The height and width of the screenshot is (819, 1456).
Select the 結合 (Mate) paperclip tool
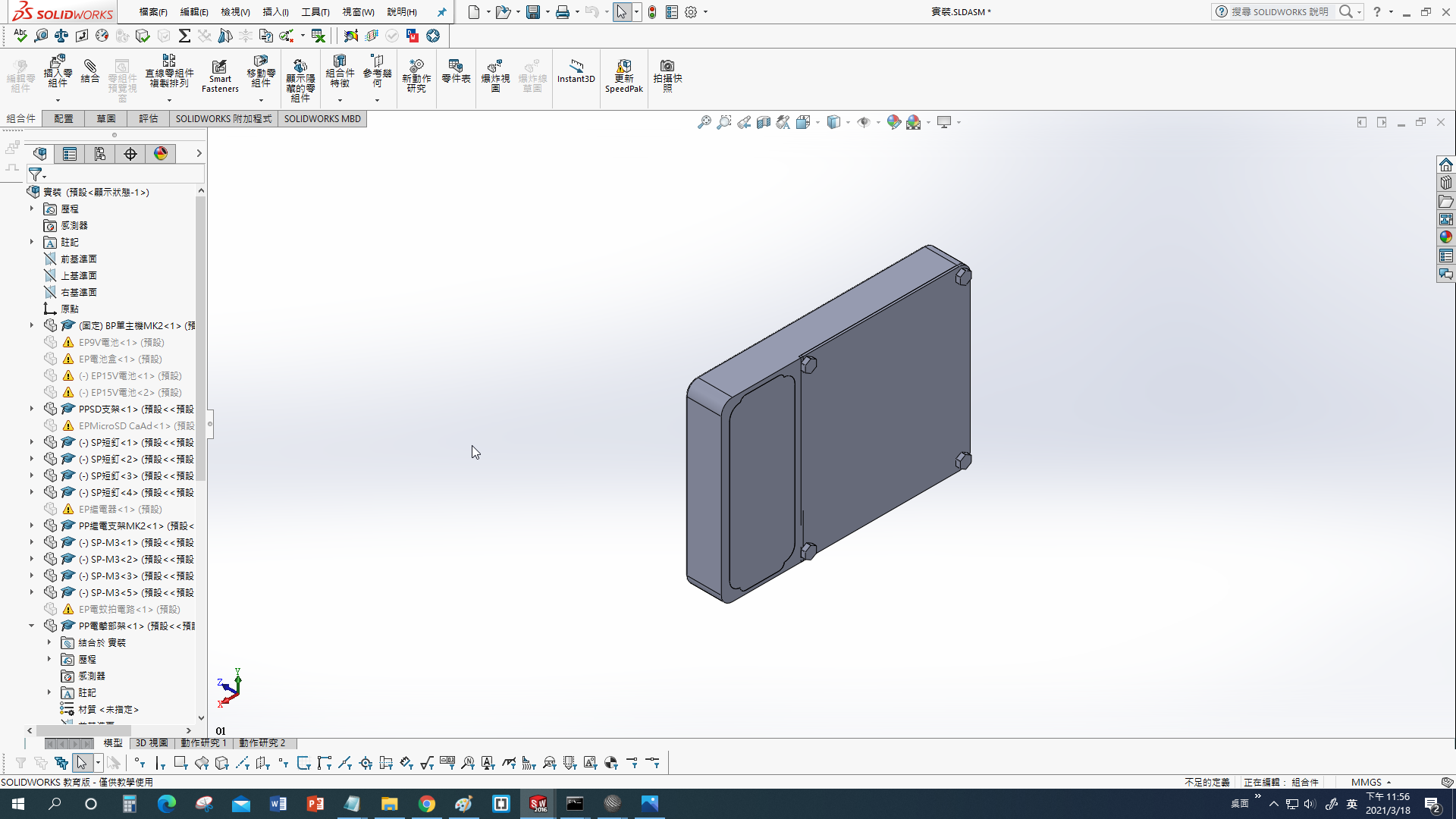tap(90, 71)
